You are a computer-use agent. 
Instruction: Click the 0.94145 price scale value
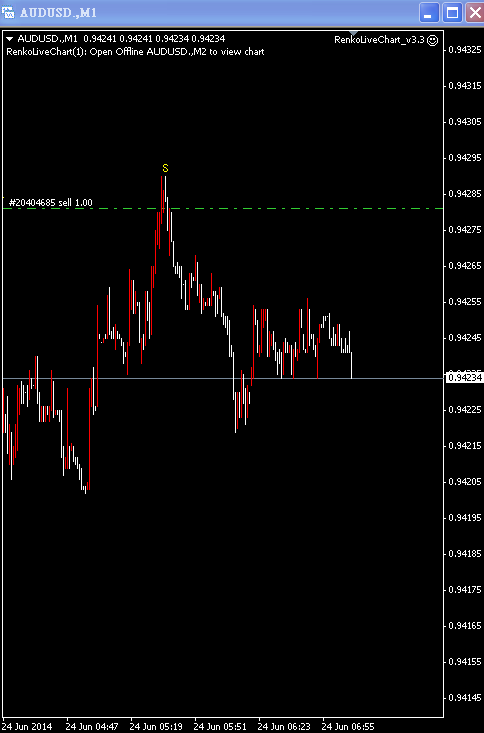(x=464, y=697)
